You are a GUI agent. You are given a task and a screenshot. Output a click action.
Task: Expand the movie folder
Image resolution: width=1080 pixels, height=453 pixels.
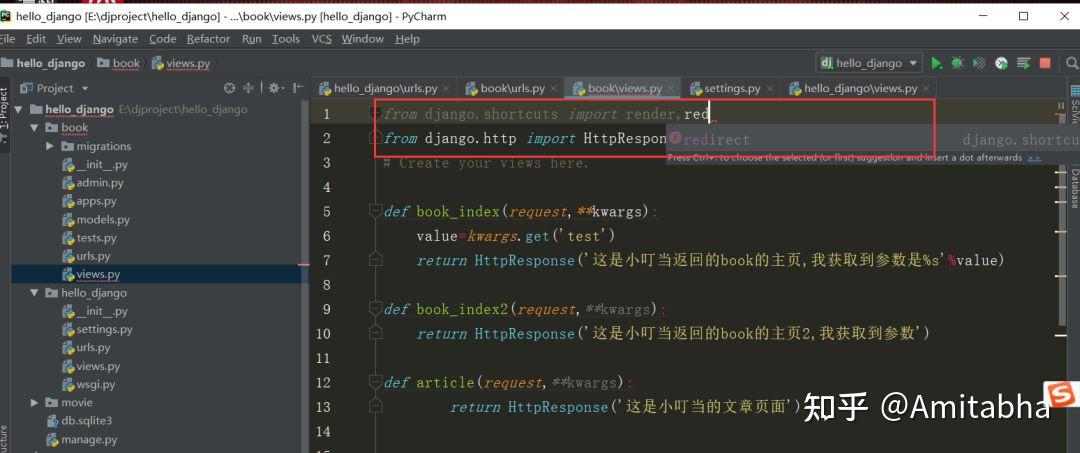34,403
